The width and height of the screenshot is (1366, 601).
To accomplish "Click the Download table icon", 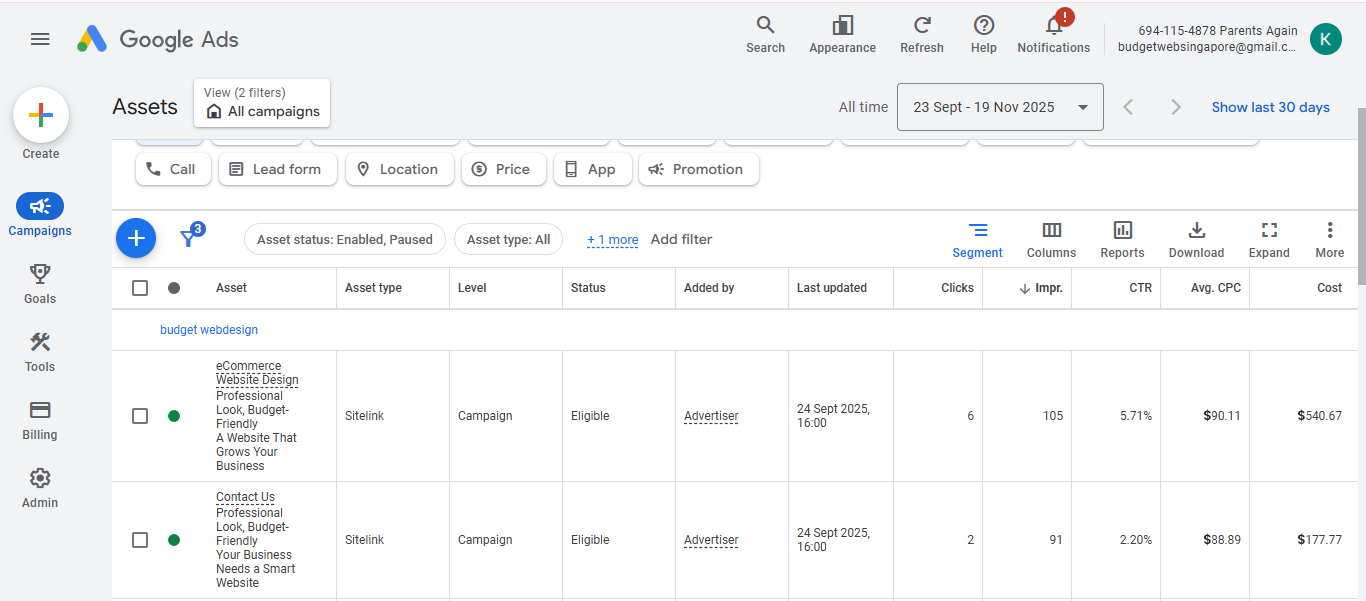I will click(x=1196, y=231).
